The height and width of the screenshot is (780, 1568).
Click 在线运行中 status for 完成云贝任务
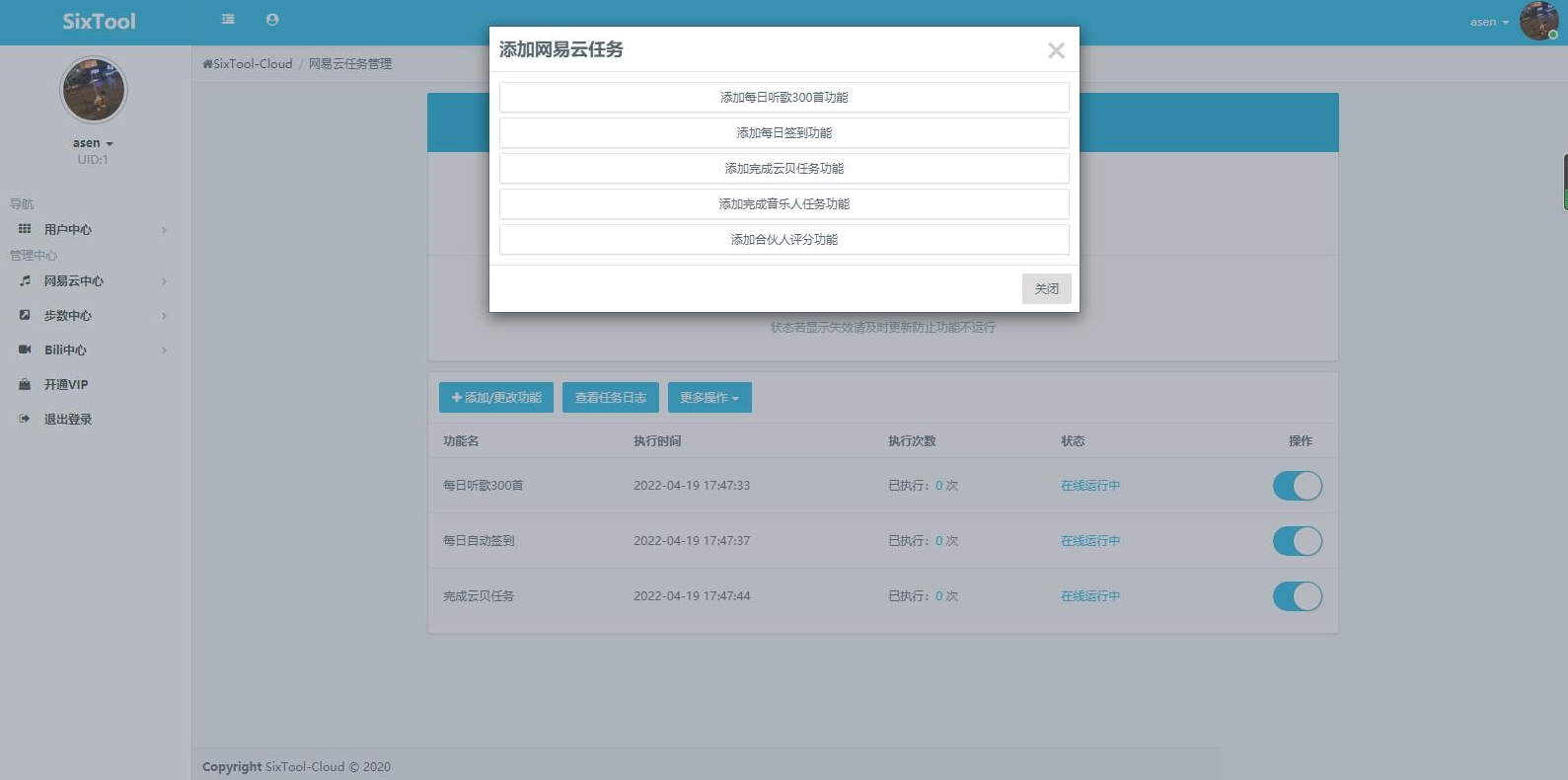(x=1090, y=596)
